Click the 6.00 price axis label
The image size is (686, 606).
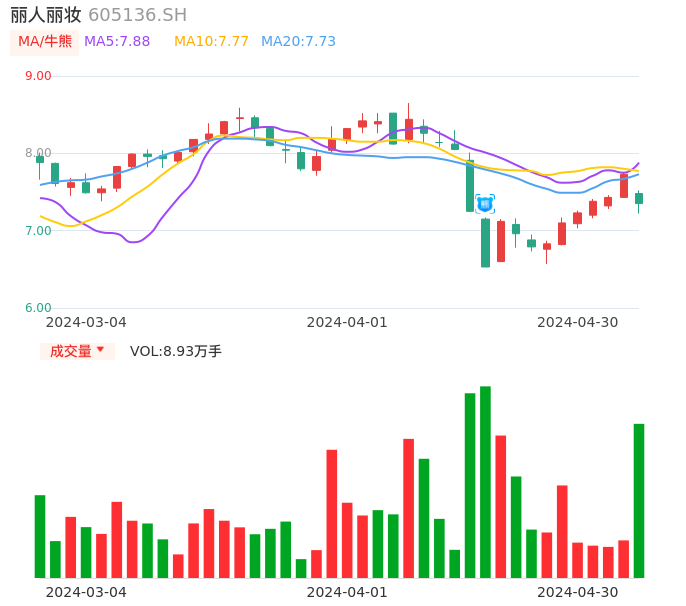[38, 308]
